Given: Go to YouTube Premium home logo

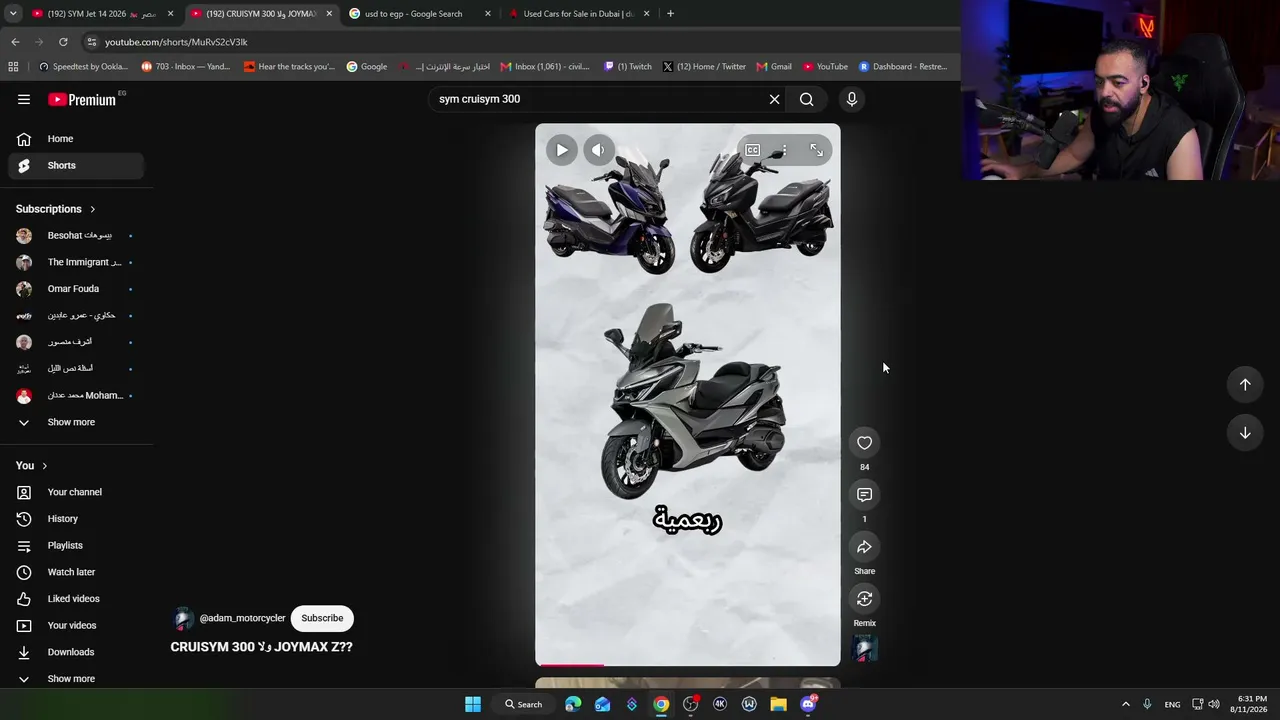Looking at the screenshot, I should [84, 99].
